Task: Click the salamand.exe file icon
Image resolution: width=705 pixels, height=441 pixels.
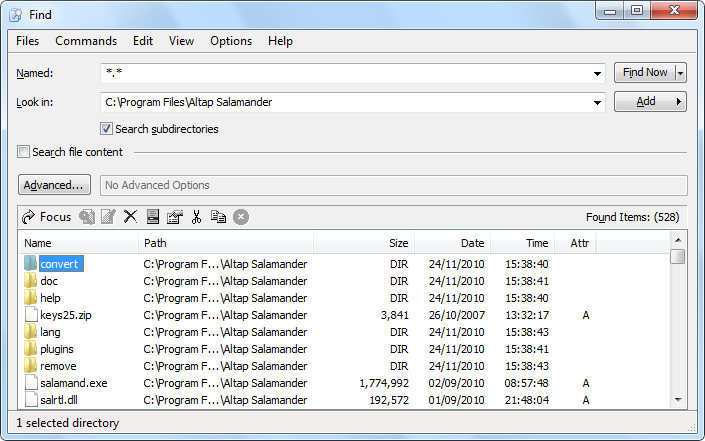Action: click(31, 383)
